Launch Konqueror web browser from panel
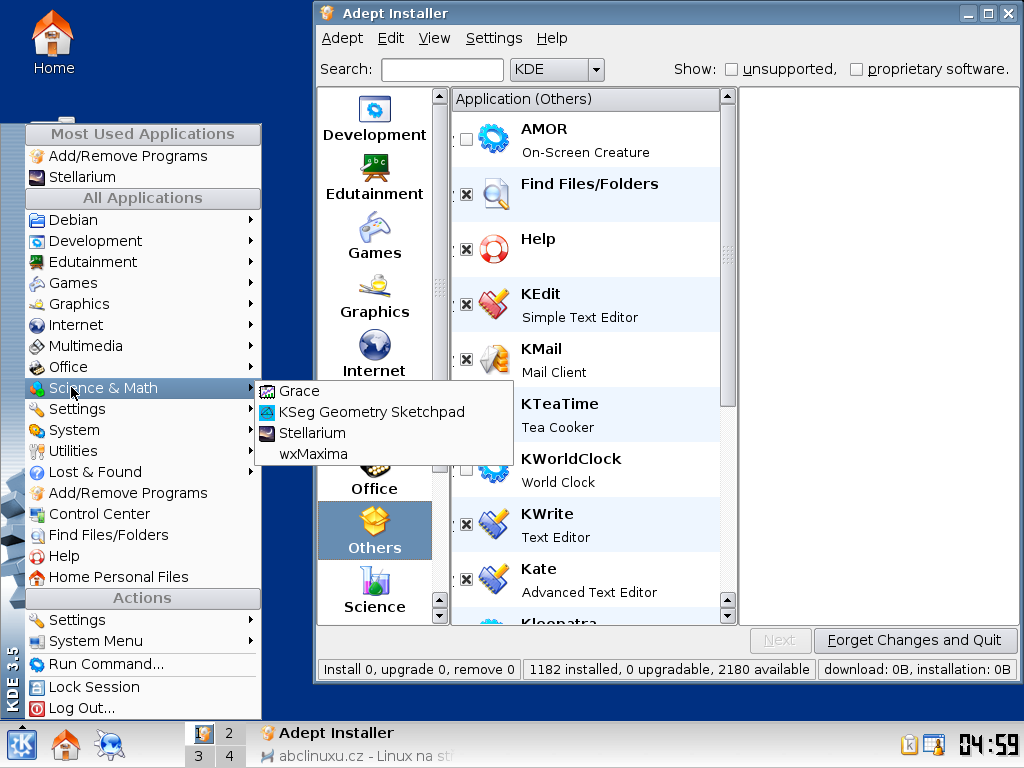 click(109, 744)
